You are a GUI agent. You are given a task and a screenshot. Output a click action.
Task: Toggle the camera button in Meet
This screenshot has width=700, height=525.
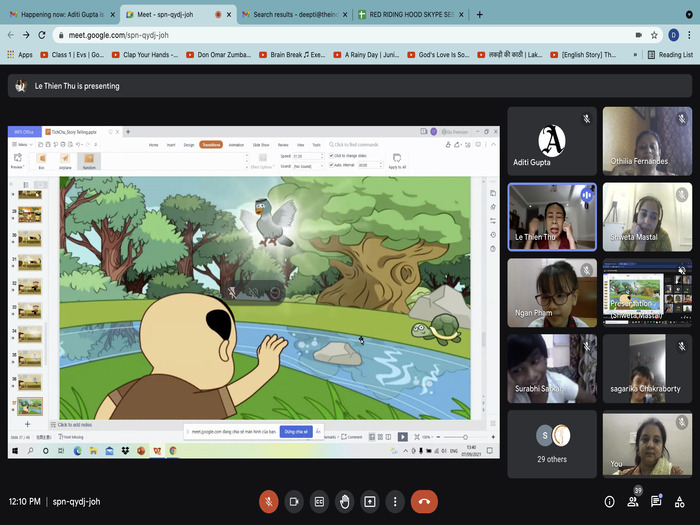[x=294, y=501]
